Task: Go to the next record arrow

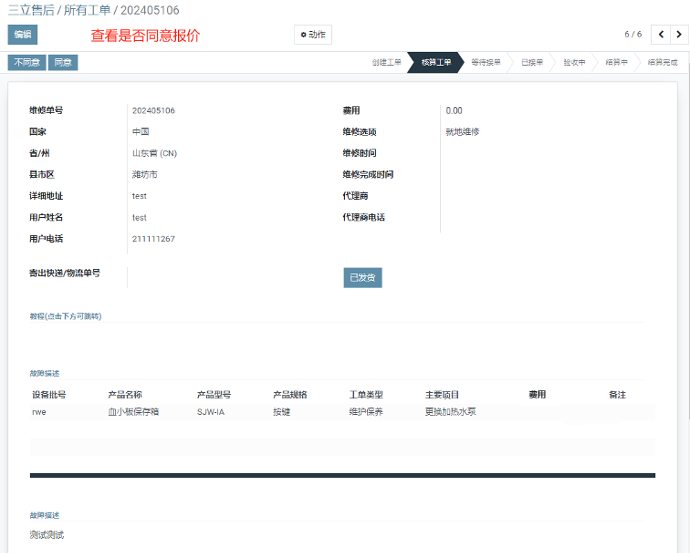Action: pos(679,35)
